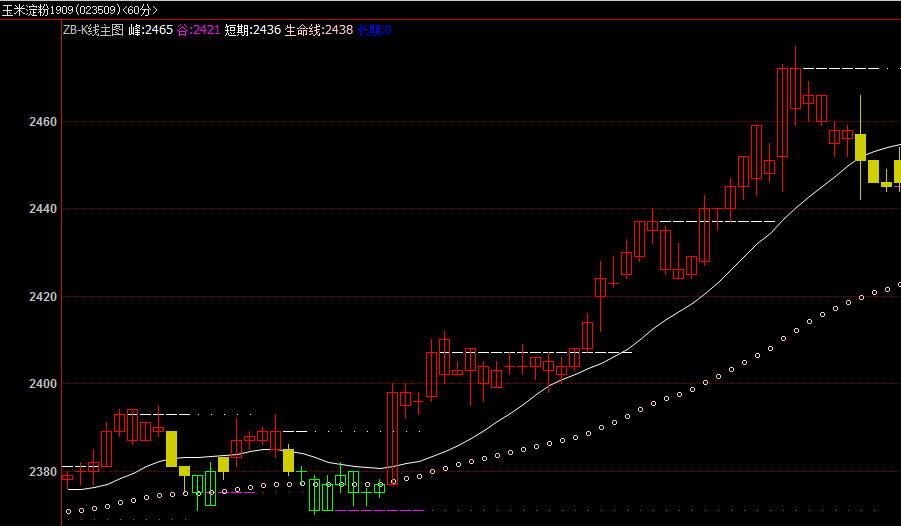Click the 峰:2465 indicator value
The width and height of the screenshot is (901, 526).
click(151, 30)
